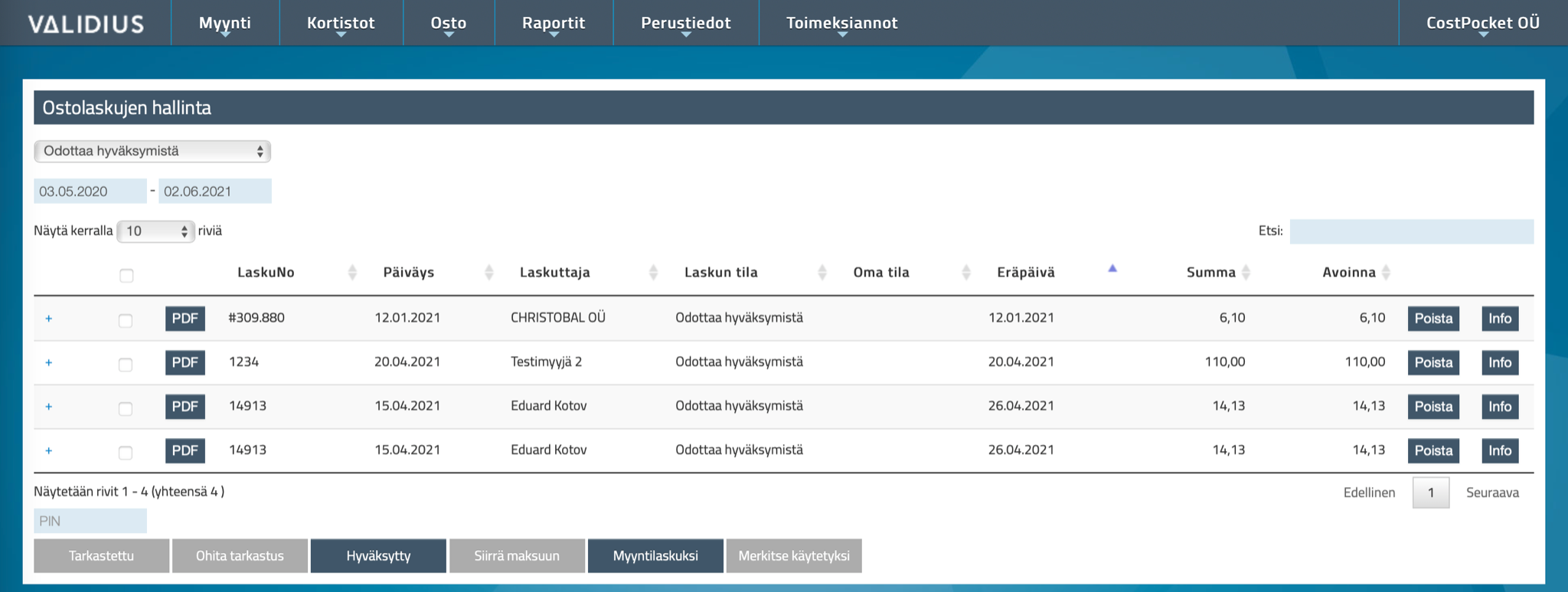Viewport: 1568px width, 592px height.
Task: Open the CostPocket OÜ account menu
Action: (1483, 23)
